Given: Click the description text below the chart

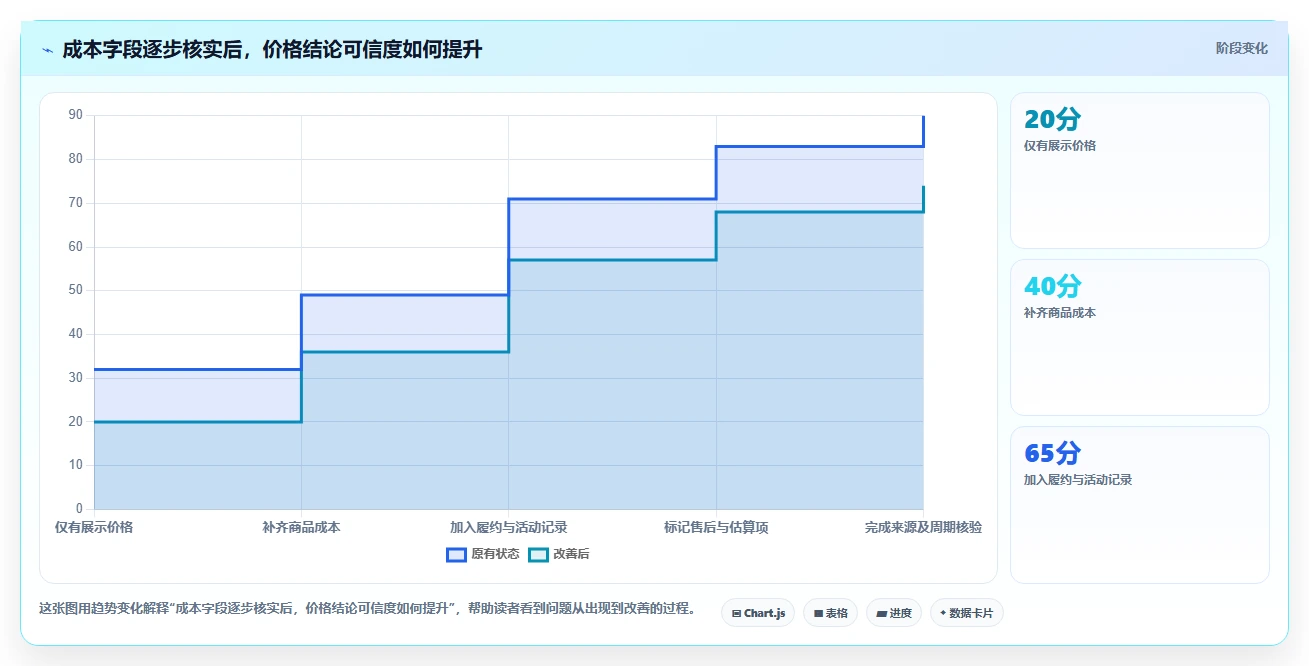Looking at the screenshot, I should click(367, 608).
